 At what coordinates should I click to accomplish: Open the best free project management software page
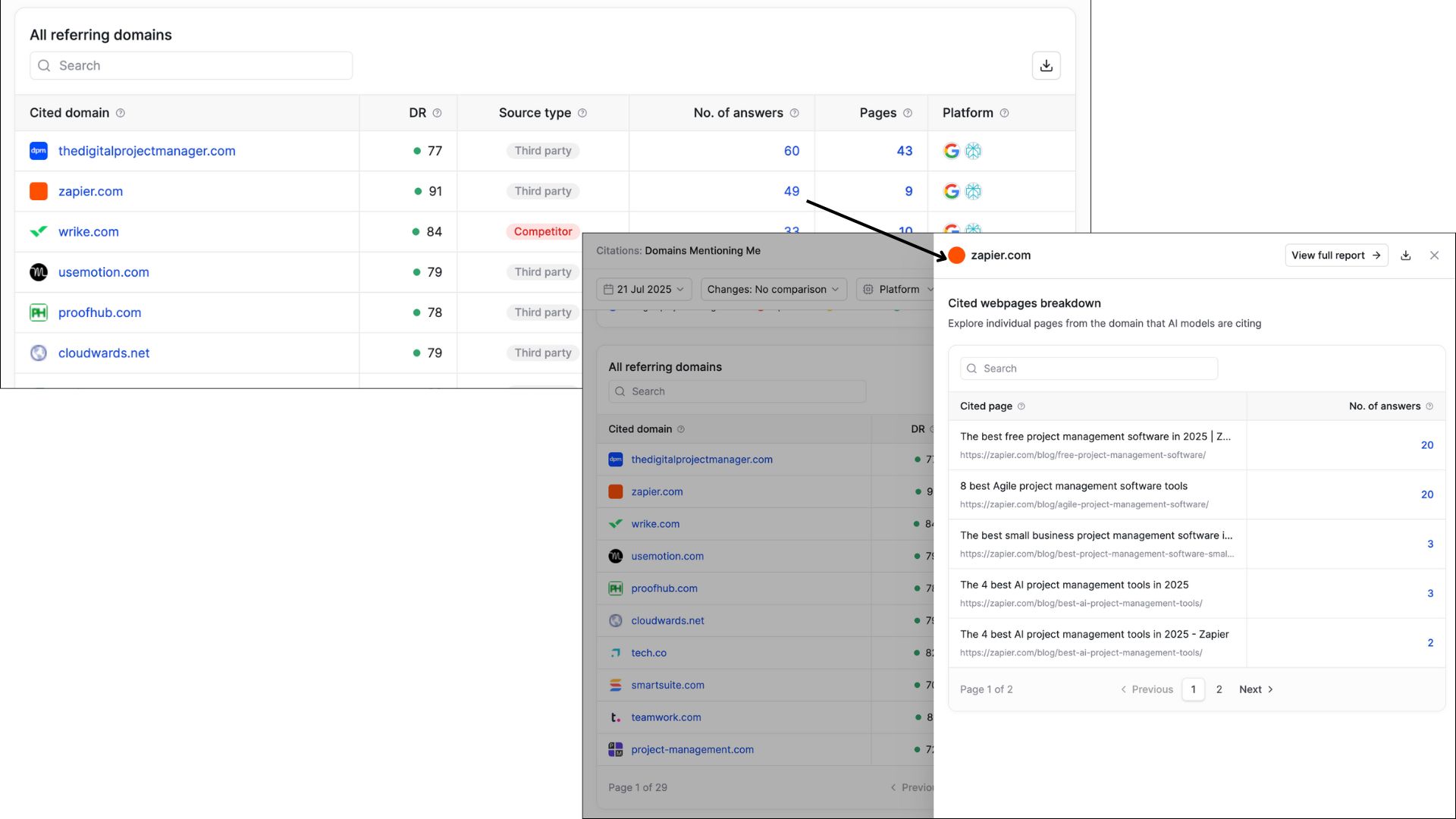pos(1095,437)
